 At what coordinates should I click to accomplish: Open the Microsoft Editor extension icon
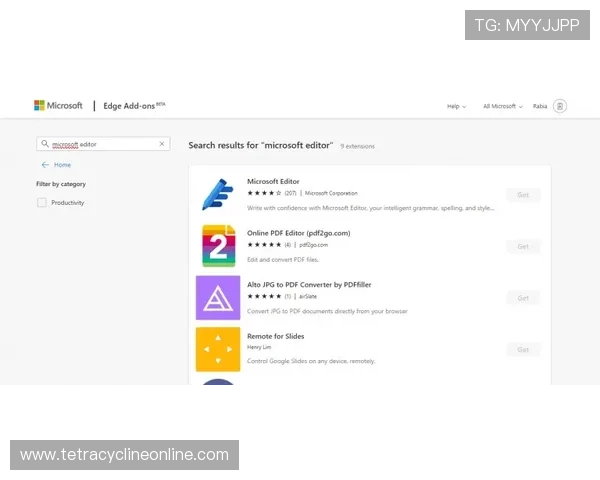click(x=217, y=194)
